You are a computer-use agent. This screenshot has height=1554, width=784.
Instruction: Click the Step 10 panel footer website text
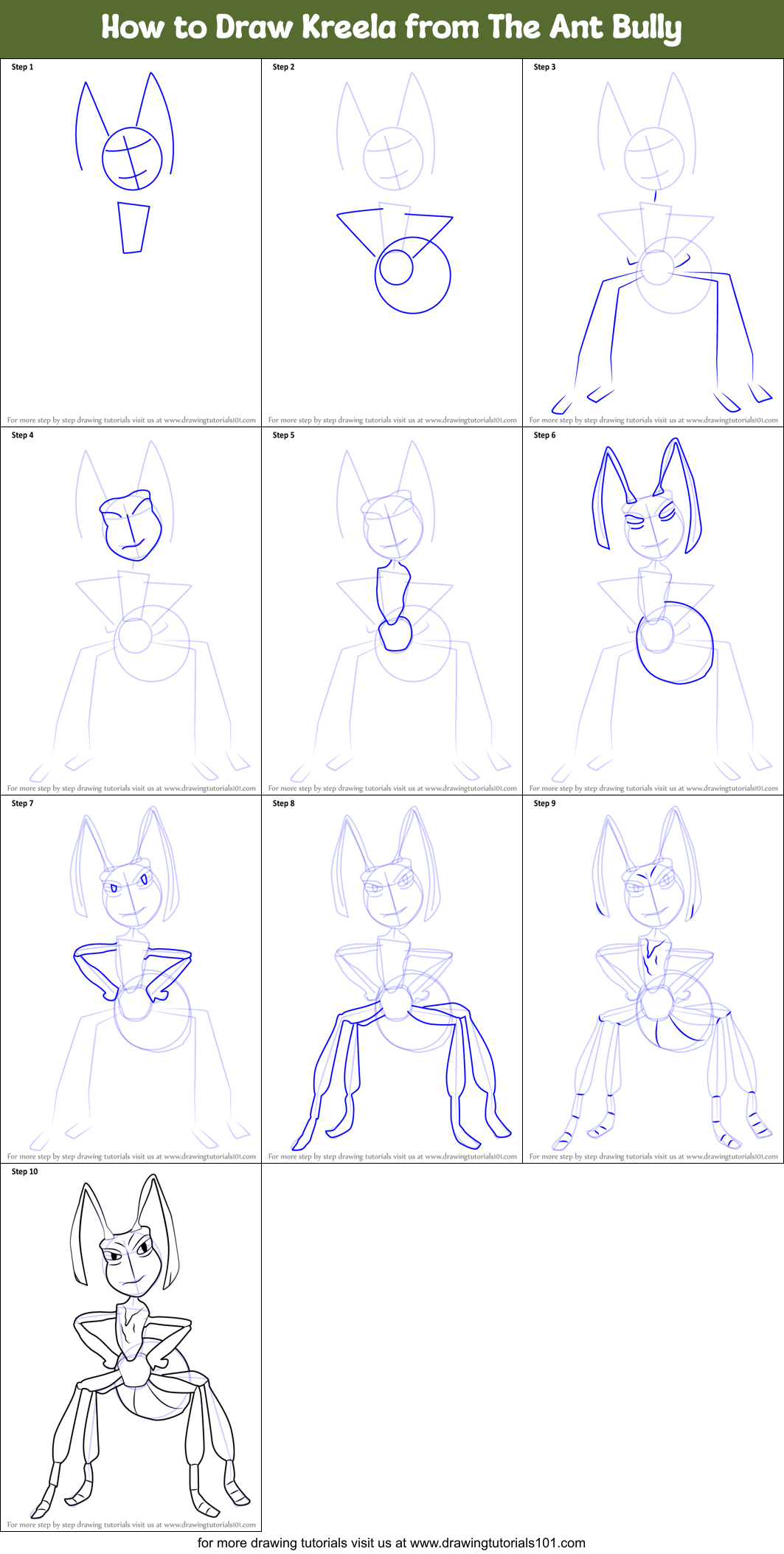(x=131, y=1524)
